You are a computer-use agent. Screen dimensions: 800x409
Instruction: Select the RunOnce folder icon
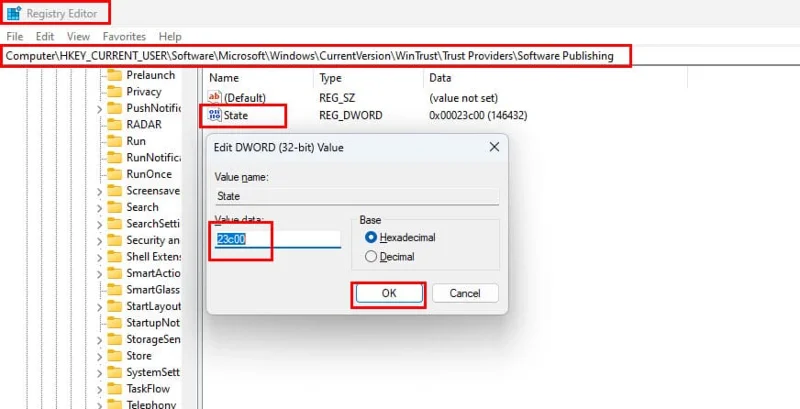[x=115, y=174]
